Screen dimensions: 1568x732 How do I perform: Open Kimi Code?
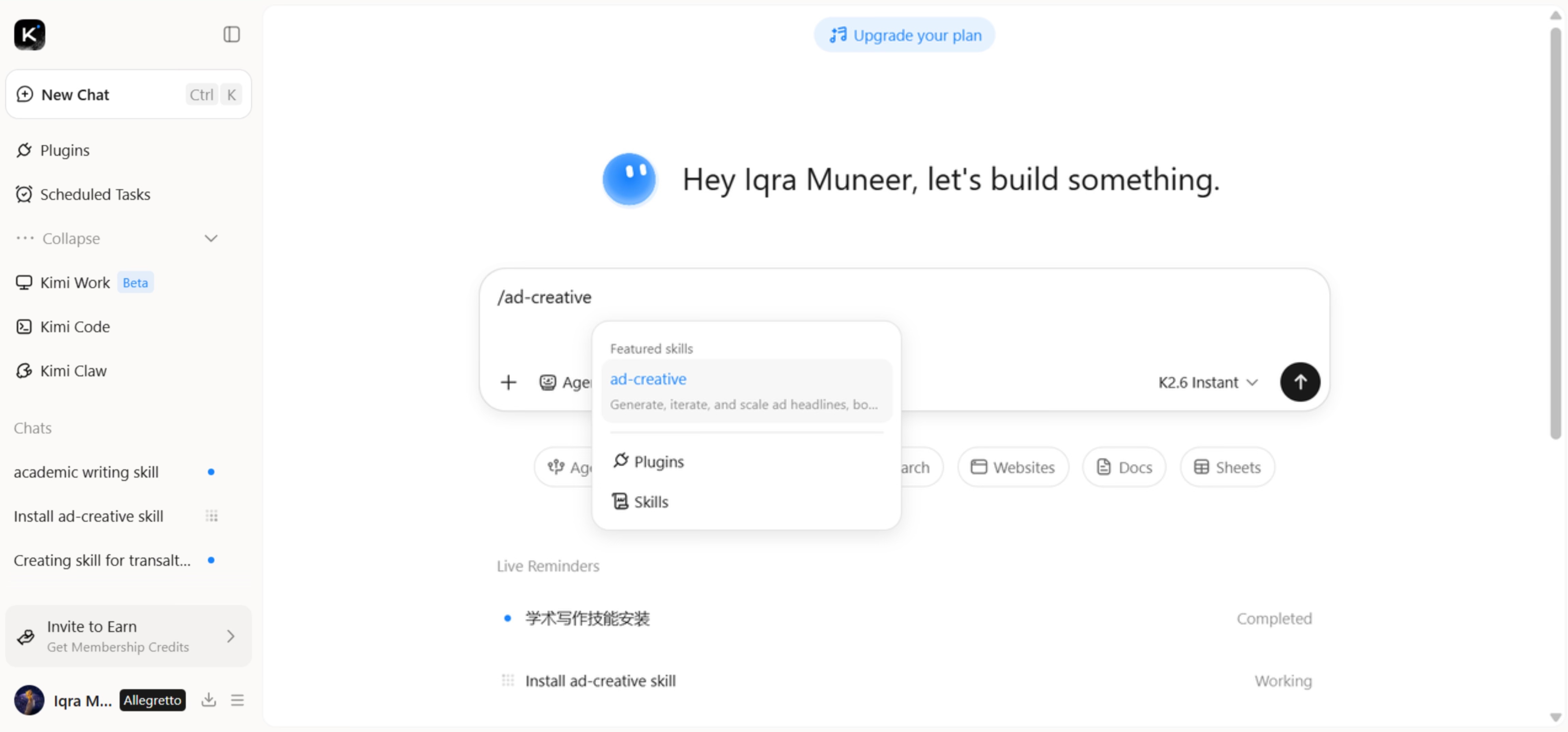pos(75,327)
